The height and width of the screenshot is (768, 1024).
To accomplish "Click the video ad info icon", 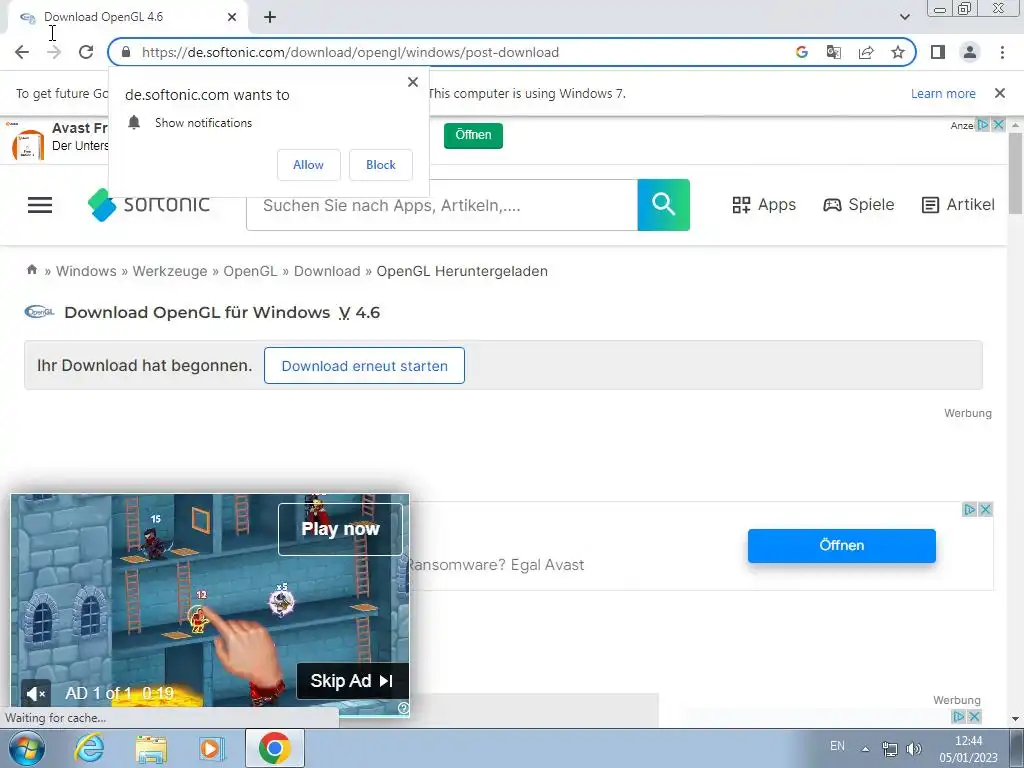I will pyautogui.click(x=404, y=709).
